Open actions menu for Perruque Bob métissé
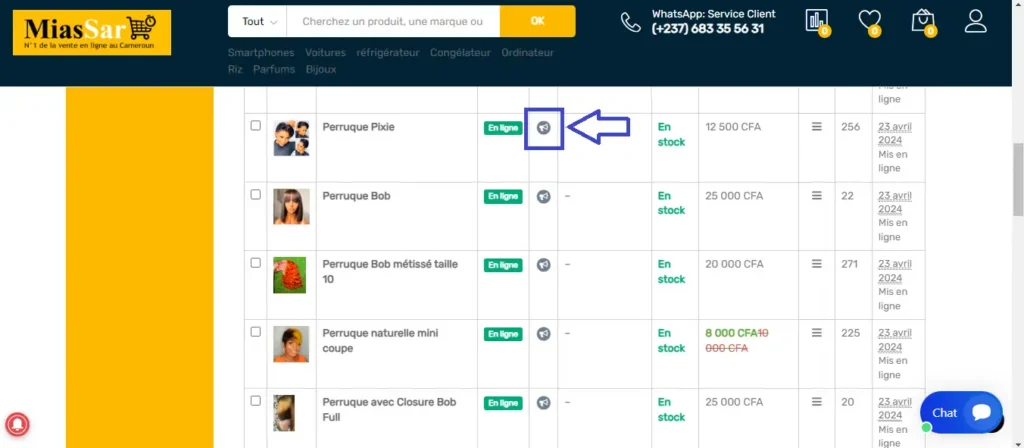1024x448 pixels. click(817, 264)
